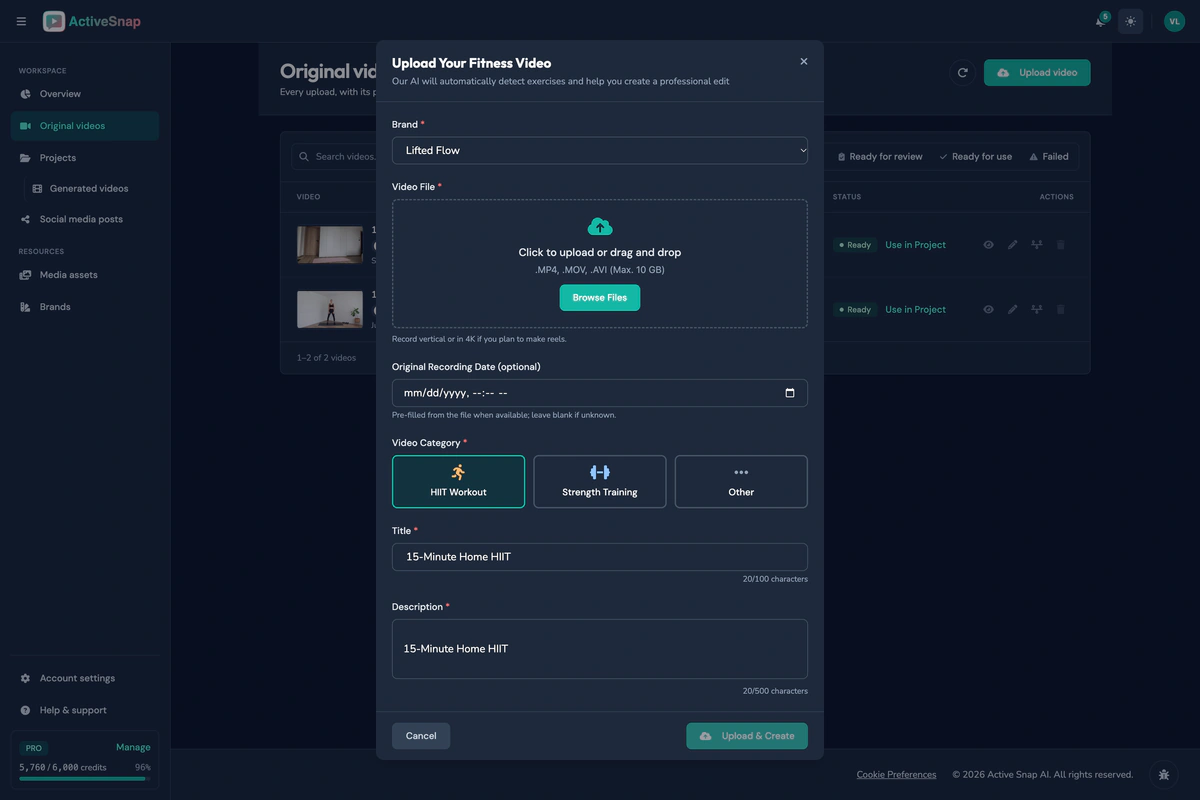Click the Upload & Create button
The image size is (1200, 800).
(747, 736)
